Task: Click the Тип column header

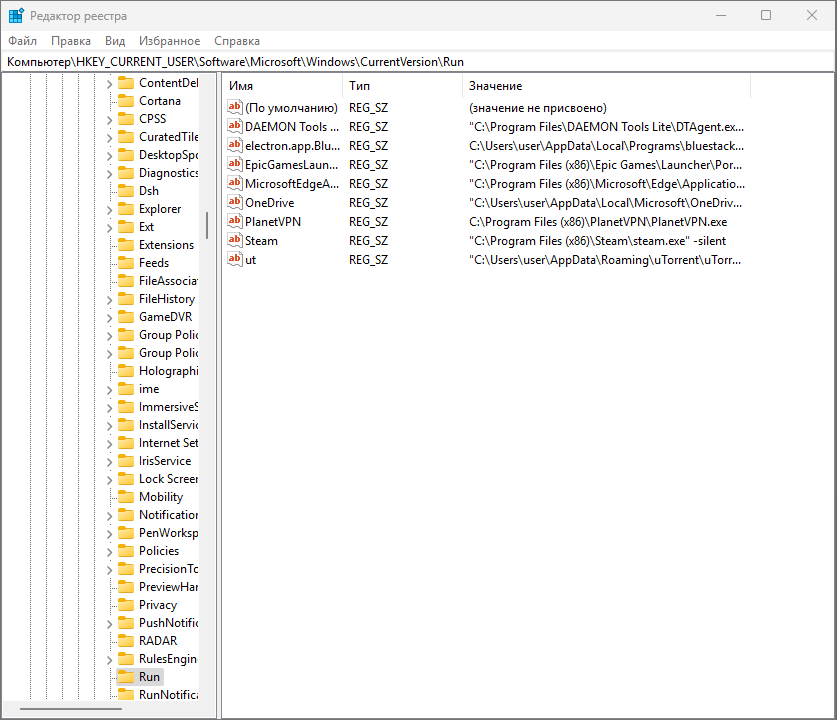Action: pos(402,86)
